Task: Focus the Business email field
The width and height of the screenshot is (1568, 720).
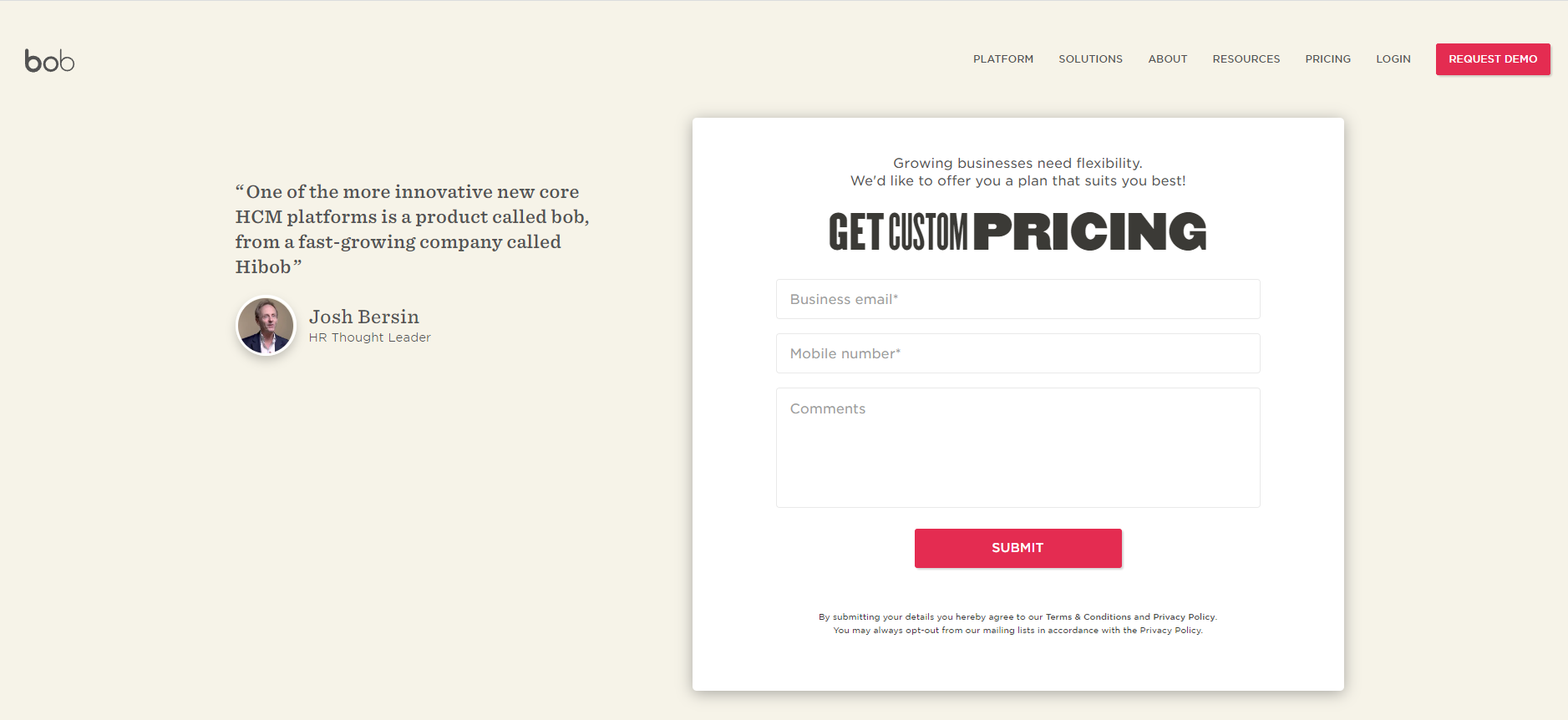Action: coord(1017,299)
